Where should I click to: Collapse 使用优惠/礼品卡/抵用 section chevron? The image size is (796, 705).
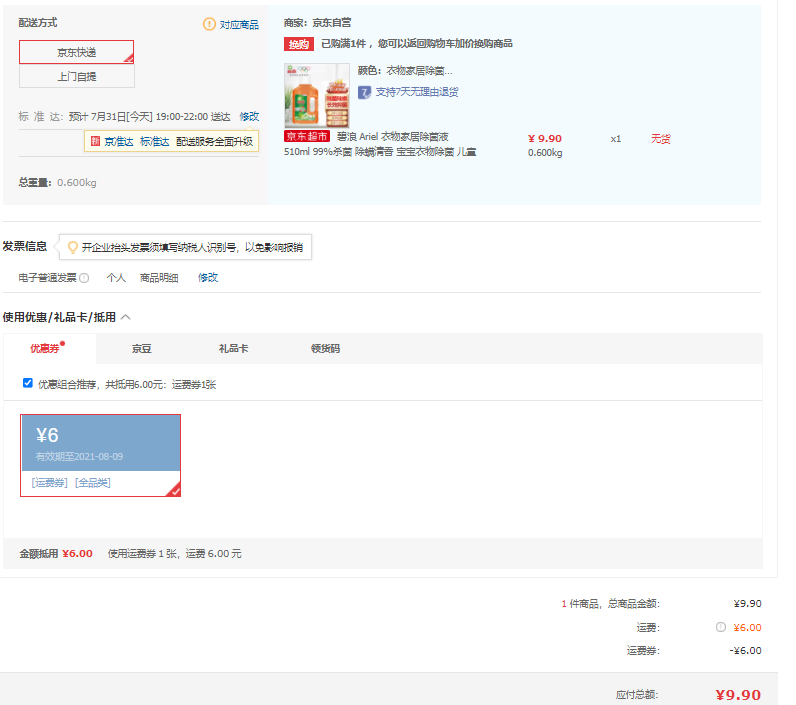point(126,317)
